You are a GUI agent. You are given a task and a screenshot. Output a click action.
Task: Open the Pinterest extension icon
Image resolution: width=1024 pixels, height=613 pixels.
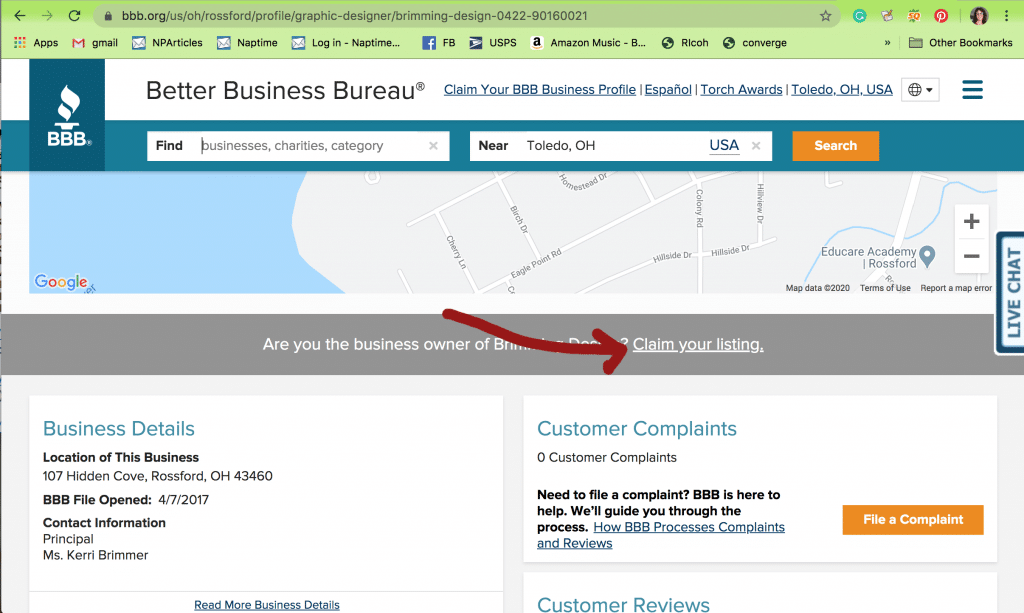[x=941, y=16]
